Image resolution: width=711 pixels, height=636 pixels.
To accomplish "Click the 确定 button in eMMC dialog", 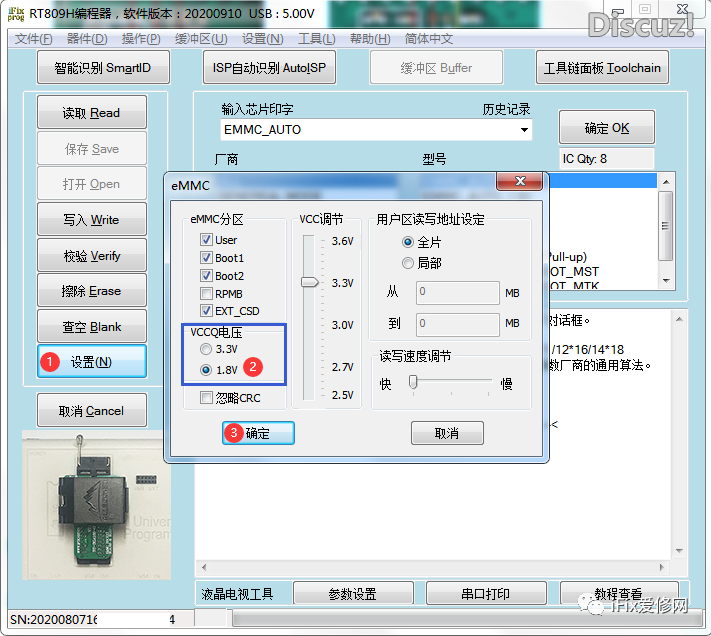I will pyautogui.click(x=258, y=433).
